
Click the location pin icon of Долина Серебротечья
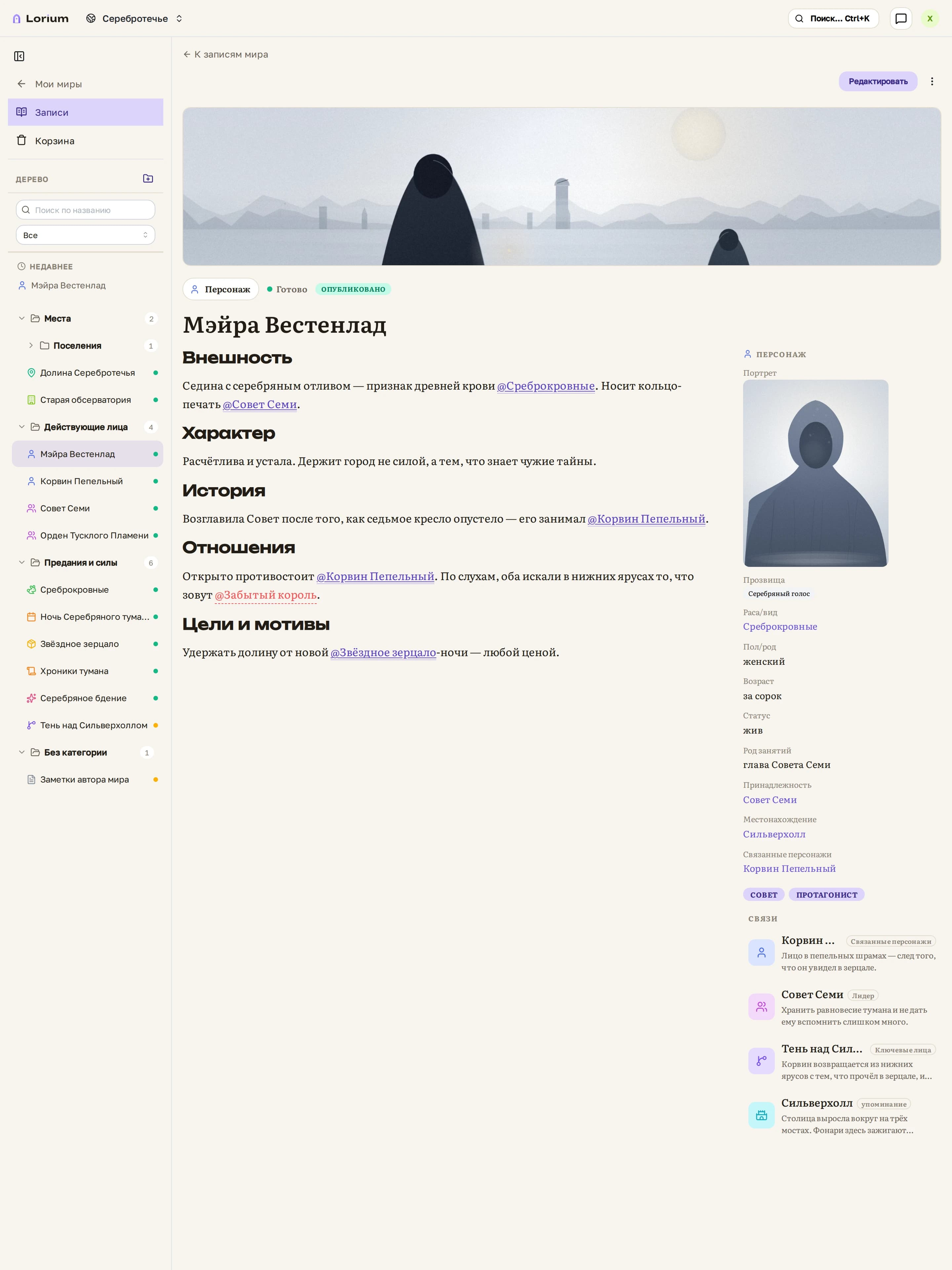click(x=31, y=373)
